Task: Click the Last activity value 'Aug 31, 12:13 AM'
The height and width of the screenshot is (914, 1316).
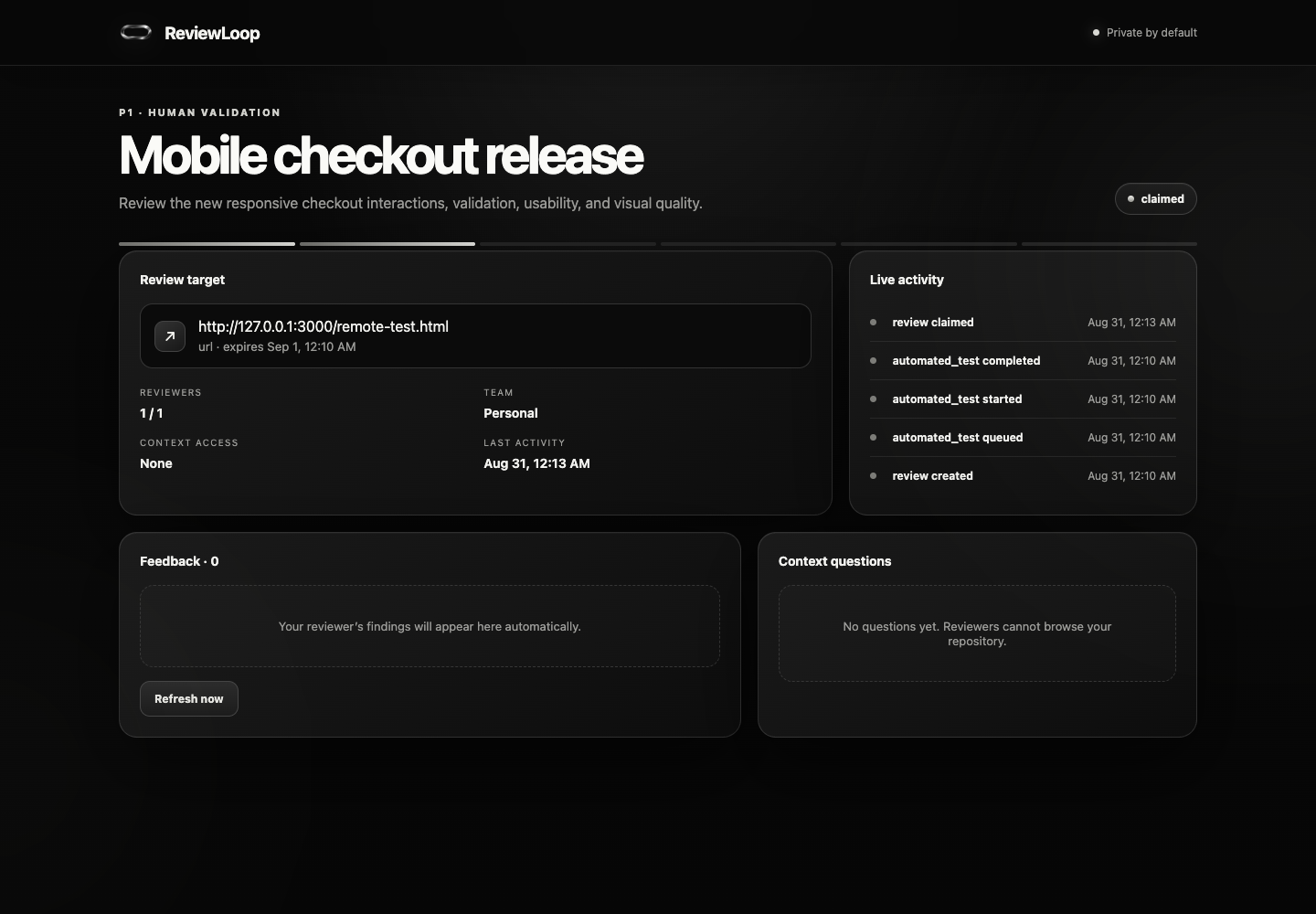Action: click(x=536, y=463)
